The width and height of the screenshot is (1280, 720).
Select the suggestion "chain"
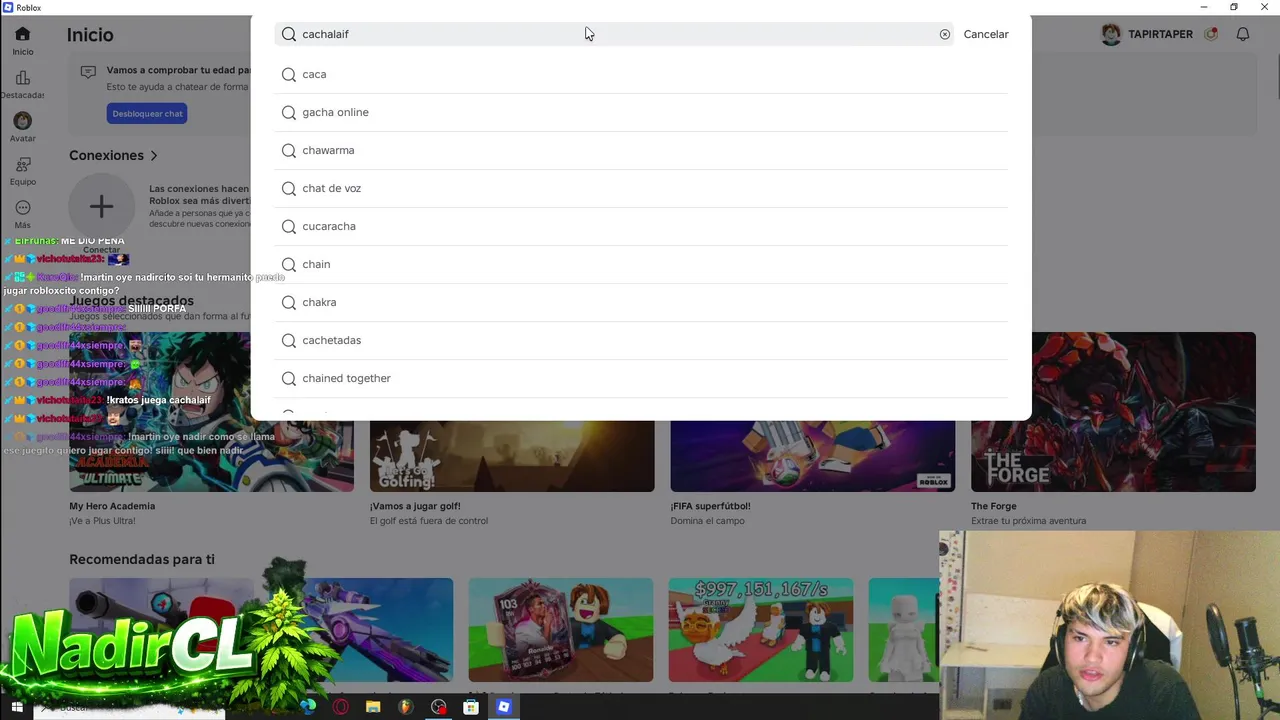pos(641,265)
